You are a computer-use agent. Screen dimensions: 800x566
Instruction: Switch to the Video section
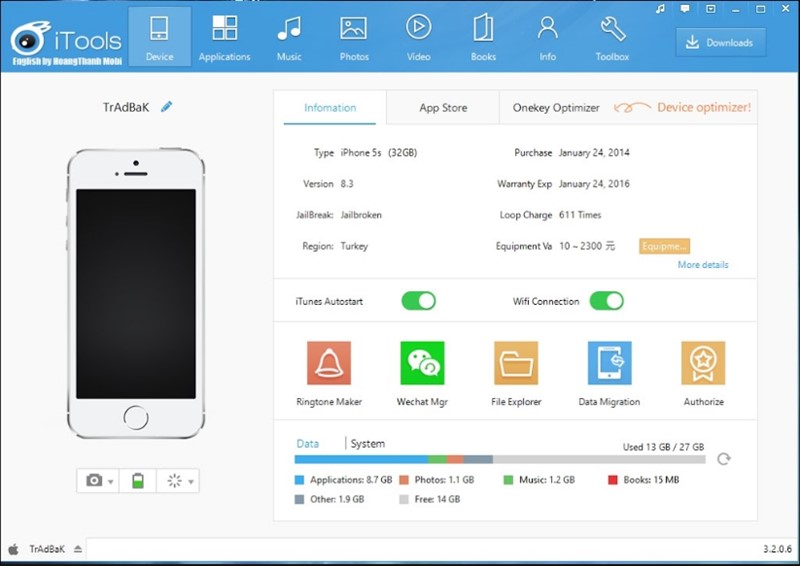418,37
